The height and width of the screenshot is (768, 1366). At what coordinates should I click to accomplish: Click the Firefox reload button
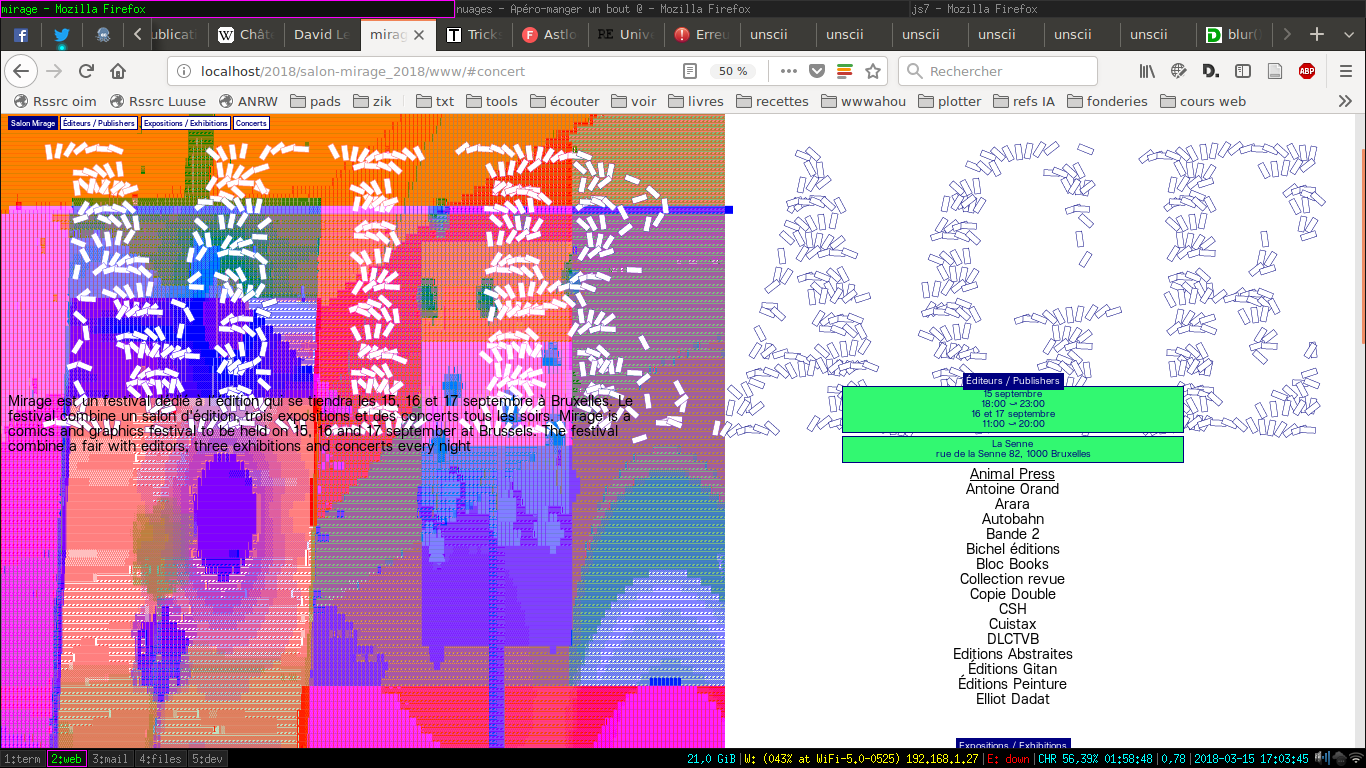pyautogui.click(x=86, y=71)
